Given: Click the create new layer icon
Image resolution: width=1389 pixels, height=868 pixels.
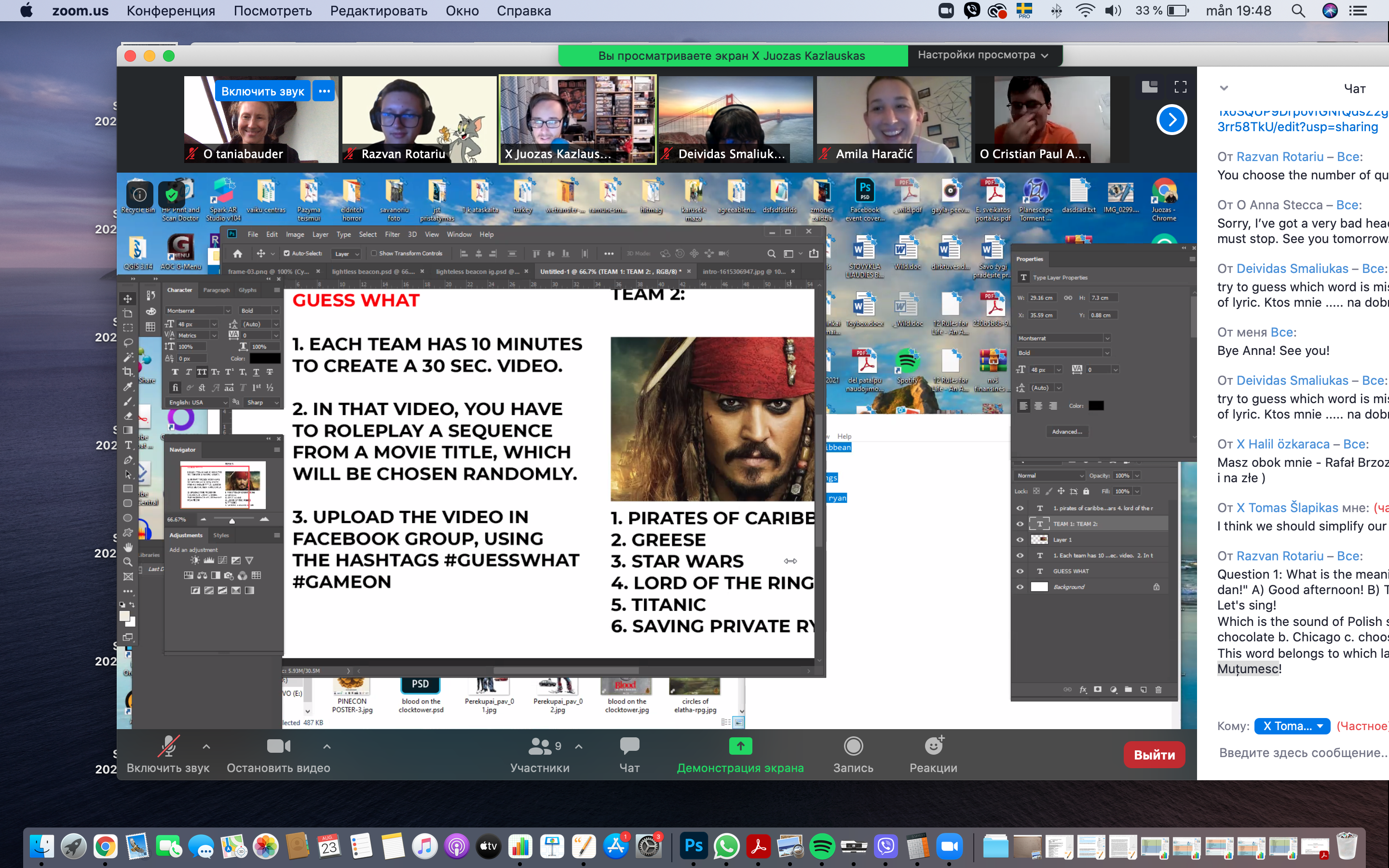Looking at the screenshot, I should pos(1144,690).
